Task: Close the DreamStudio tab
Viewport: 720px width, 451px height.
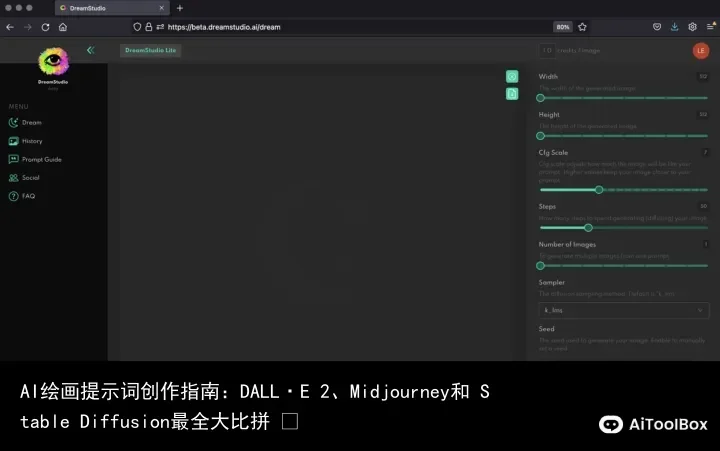Action: [x=161, y=8]
